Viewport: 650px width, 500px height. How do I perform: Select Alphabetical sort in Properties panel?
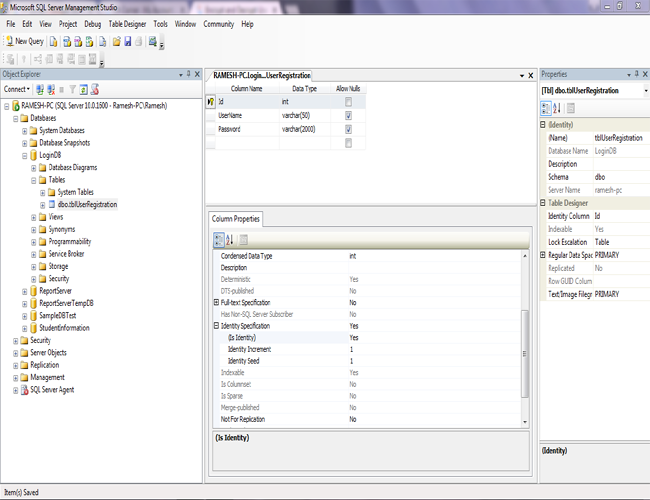pyautogui.click(x=557, y=109)
